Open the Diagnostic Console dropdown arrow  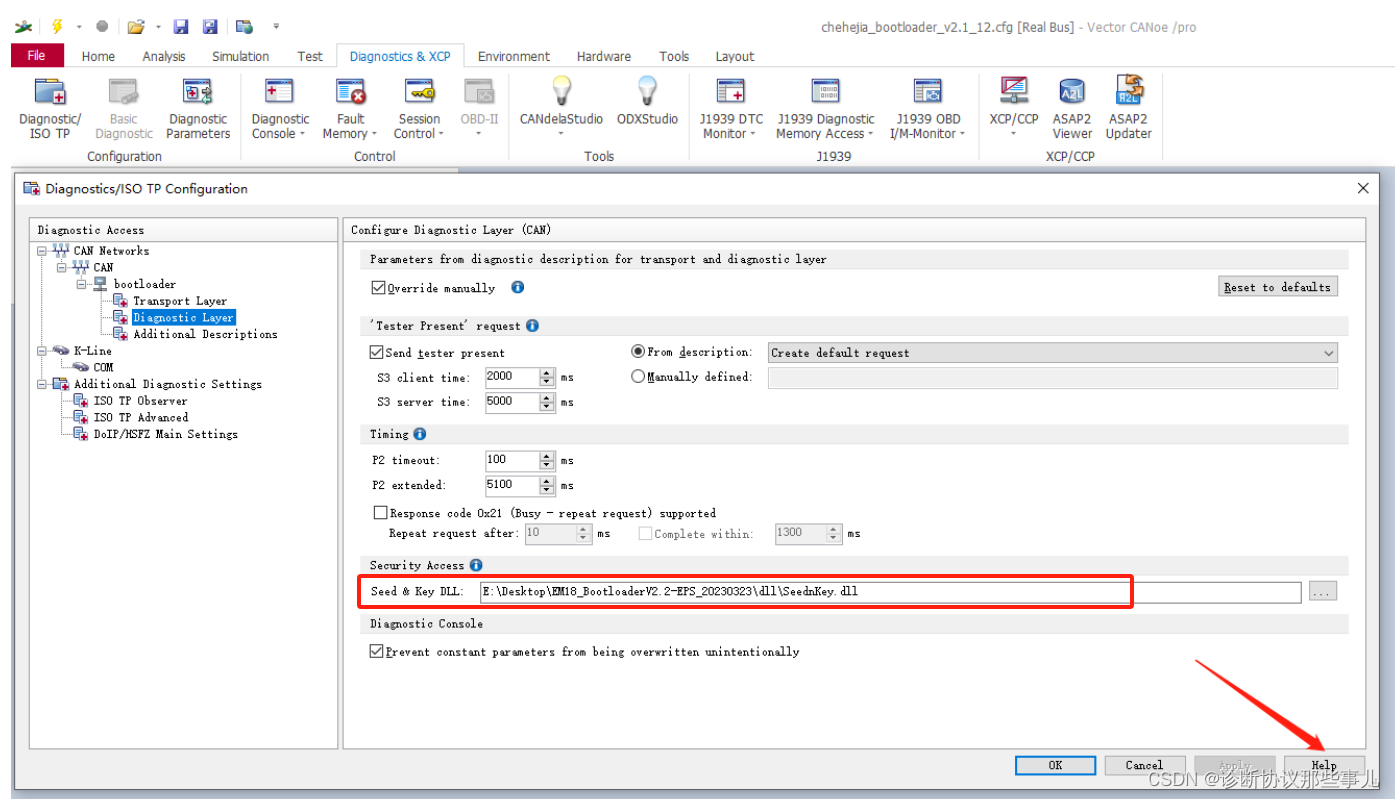pyautogui.click(x=302, y=134)
